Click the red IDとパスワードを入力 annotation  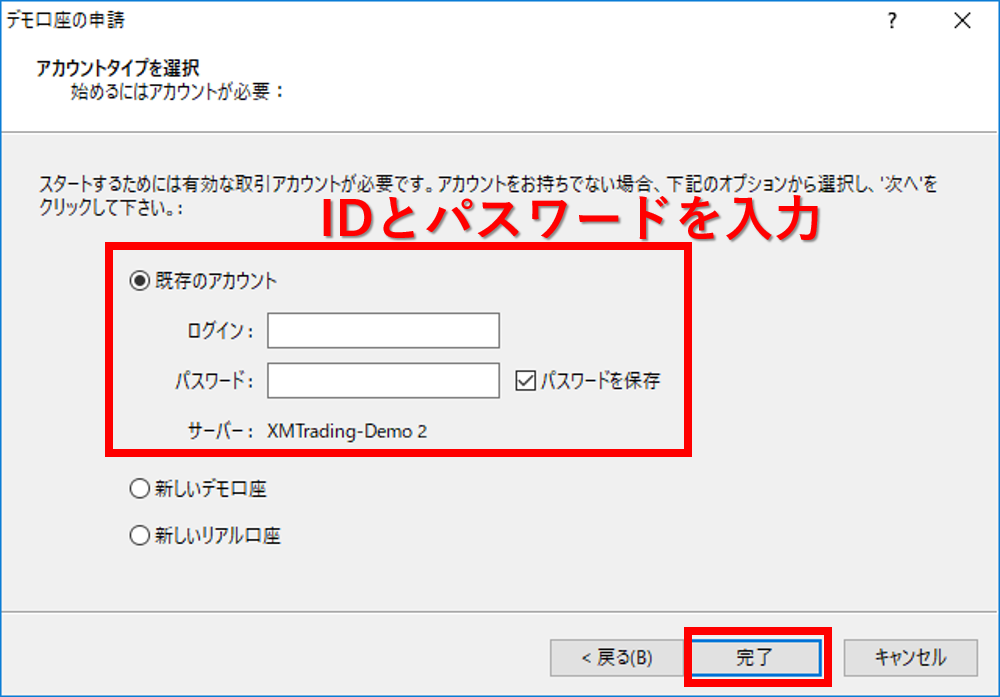click(570, 217)
